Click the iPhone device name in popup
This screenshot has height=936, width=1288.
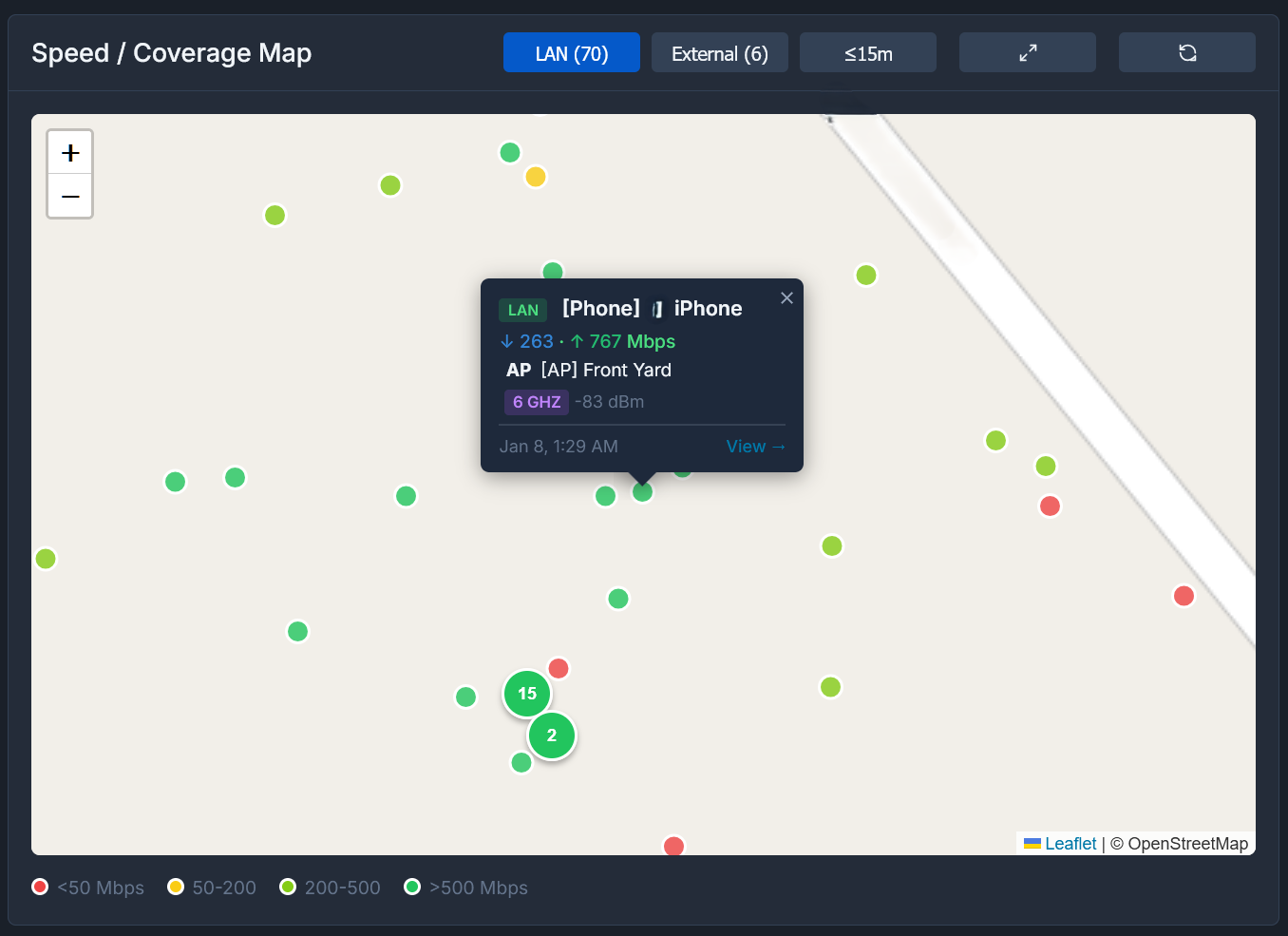tap(708, 309)
